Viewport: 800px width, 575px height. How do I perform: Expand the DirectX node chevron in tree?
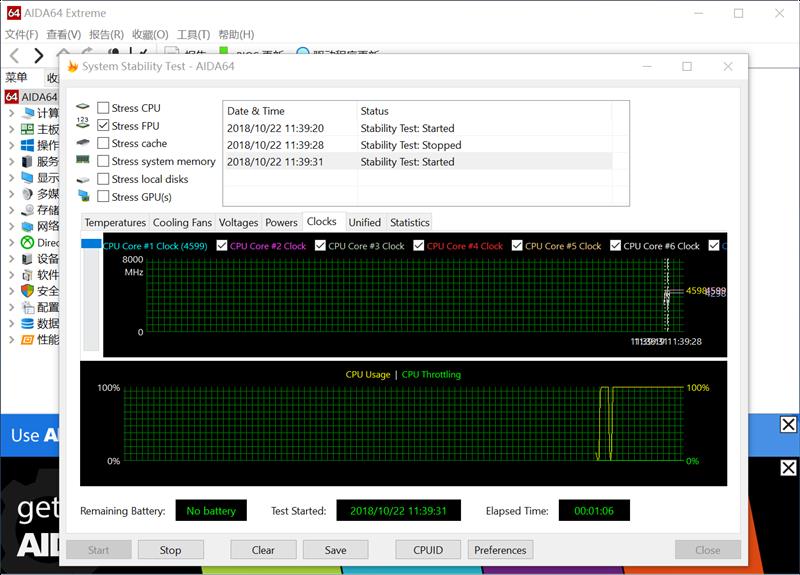11,242
